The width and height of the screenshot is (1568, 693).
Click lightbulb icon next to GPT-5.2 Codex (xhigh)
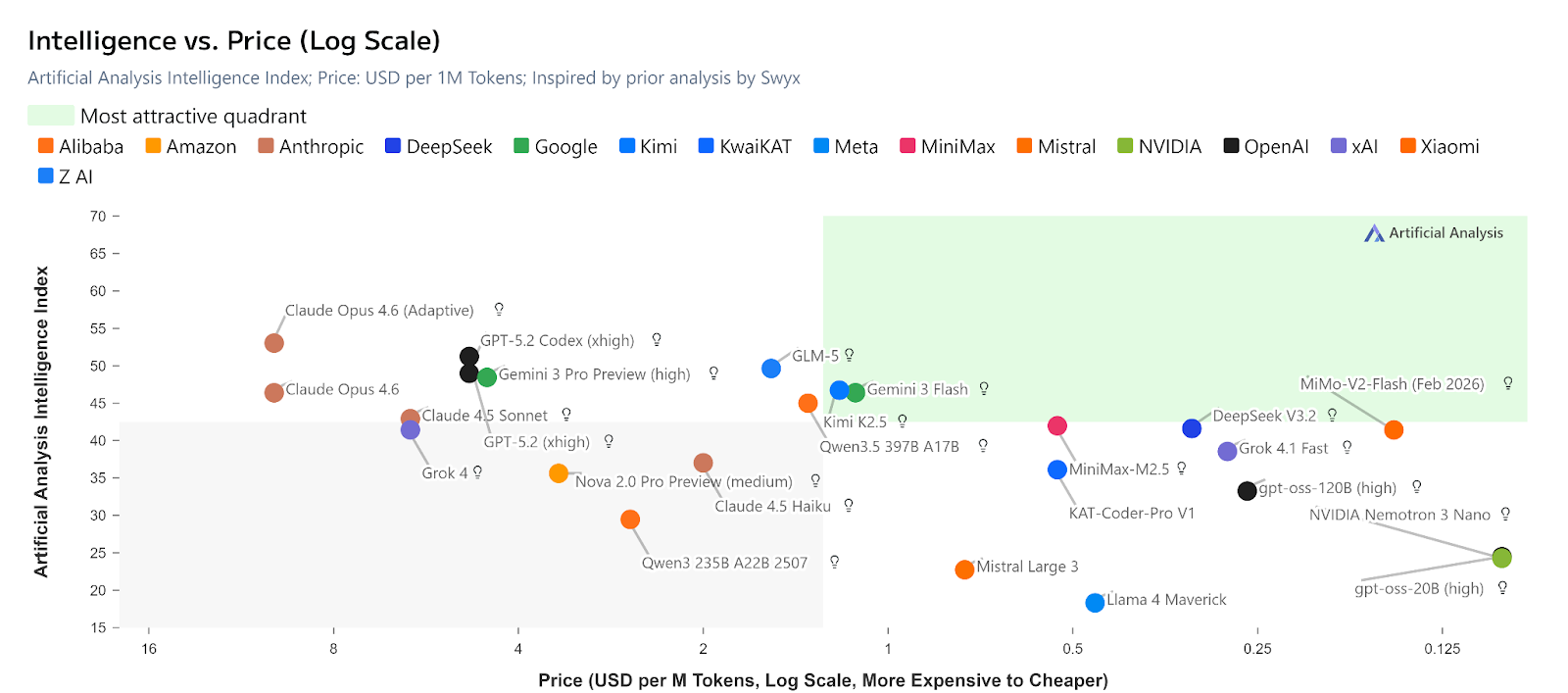click(657, 340)
